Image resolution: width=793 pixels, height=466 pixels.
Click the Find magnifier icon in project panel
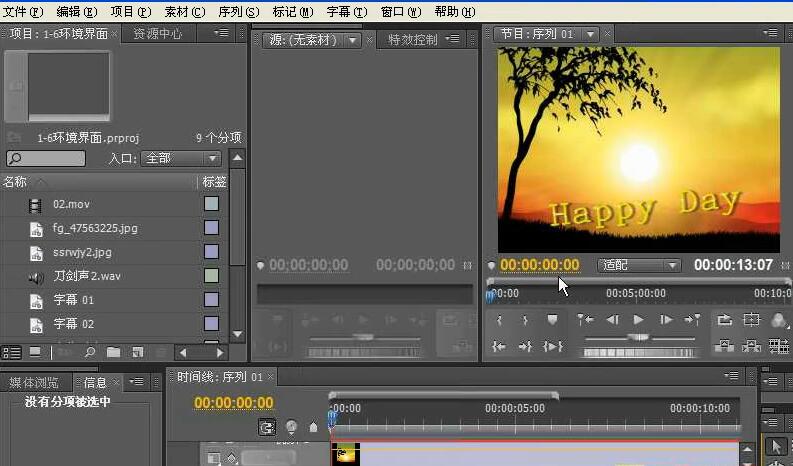coord(89,353)
